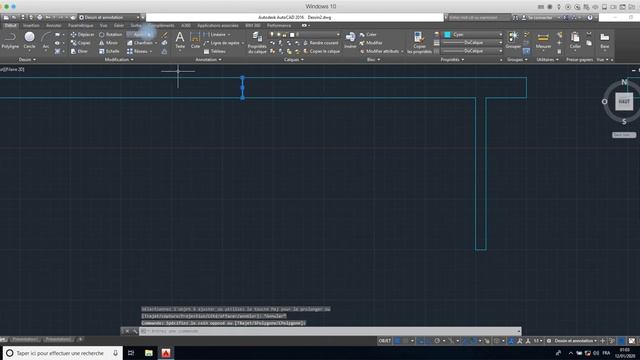Click the Linéaire dimension tool
The width and height of the screenshot is (640, 360).
[x=215, y=35]
